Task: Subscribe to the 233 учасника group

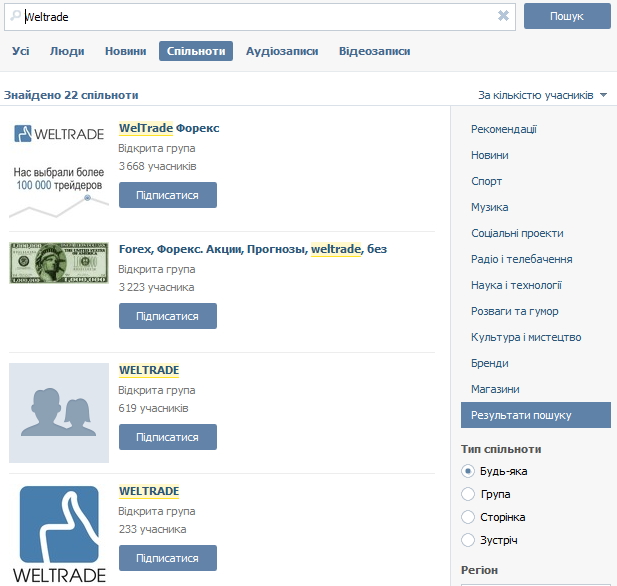Action: (x=168, y=558)
